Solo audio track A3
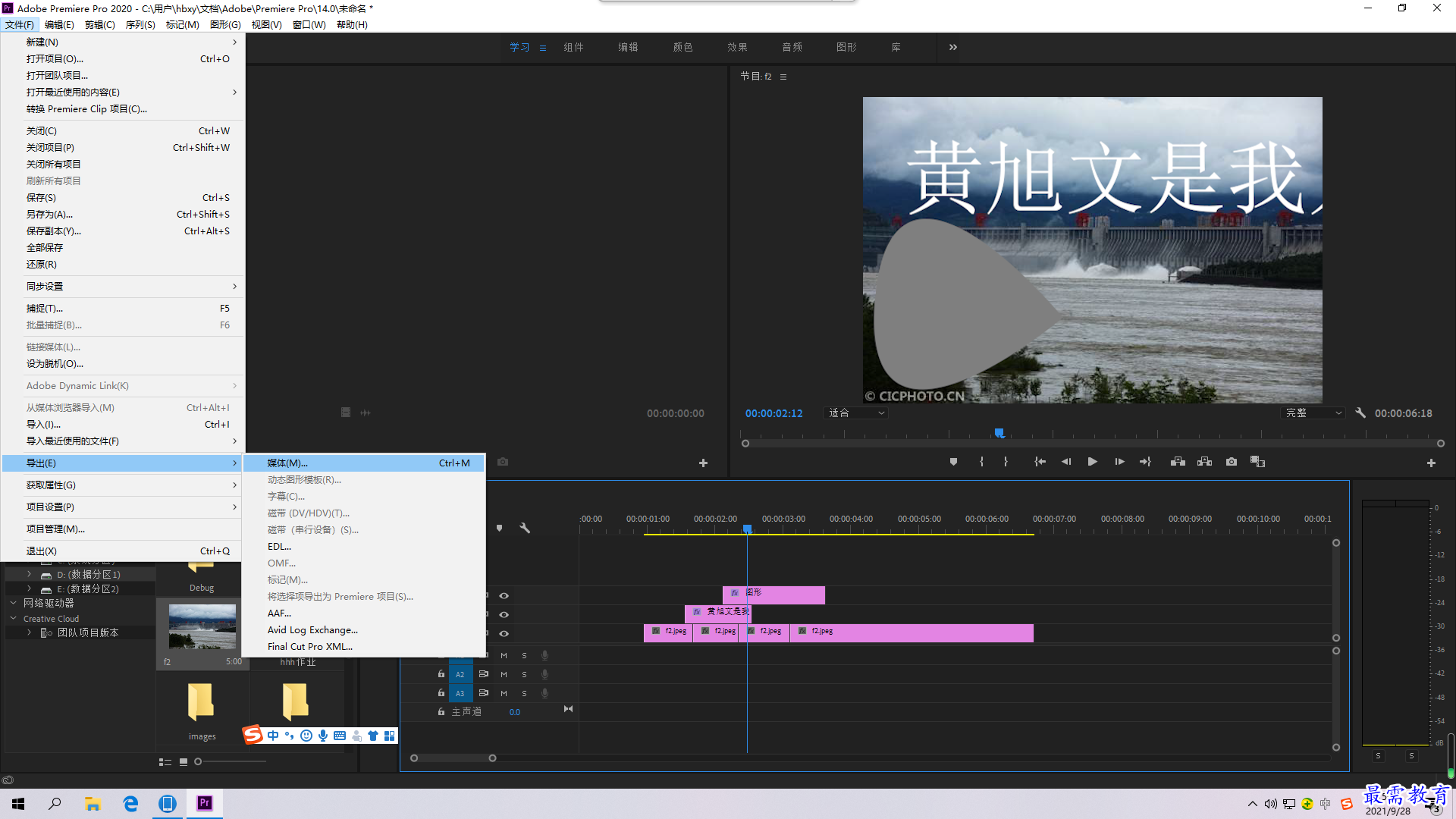Image resolution: width=1456 pixels, height=819 pixels. click(x=524, y=693)
